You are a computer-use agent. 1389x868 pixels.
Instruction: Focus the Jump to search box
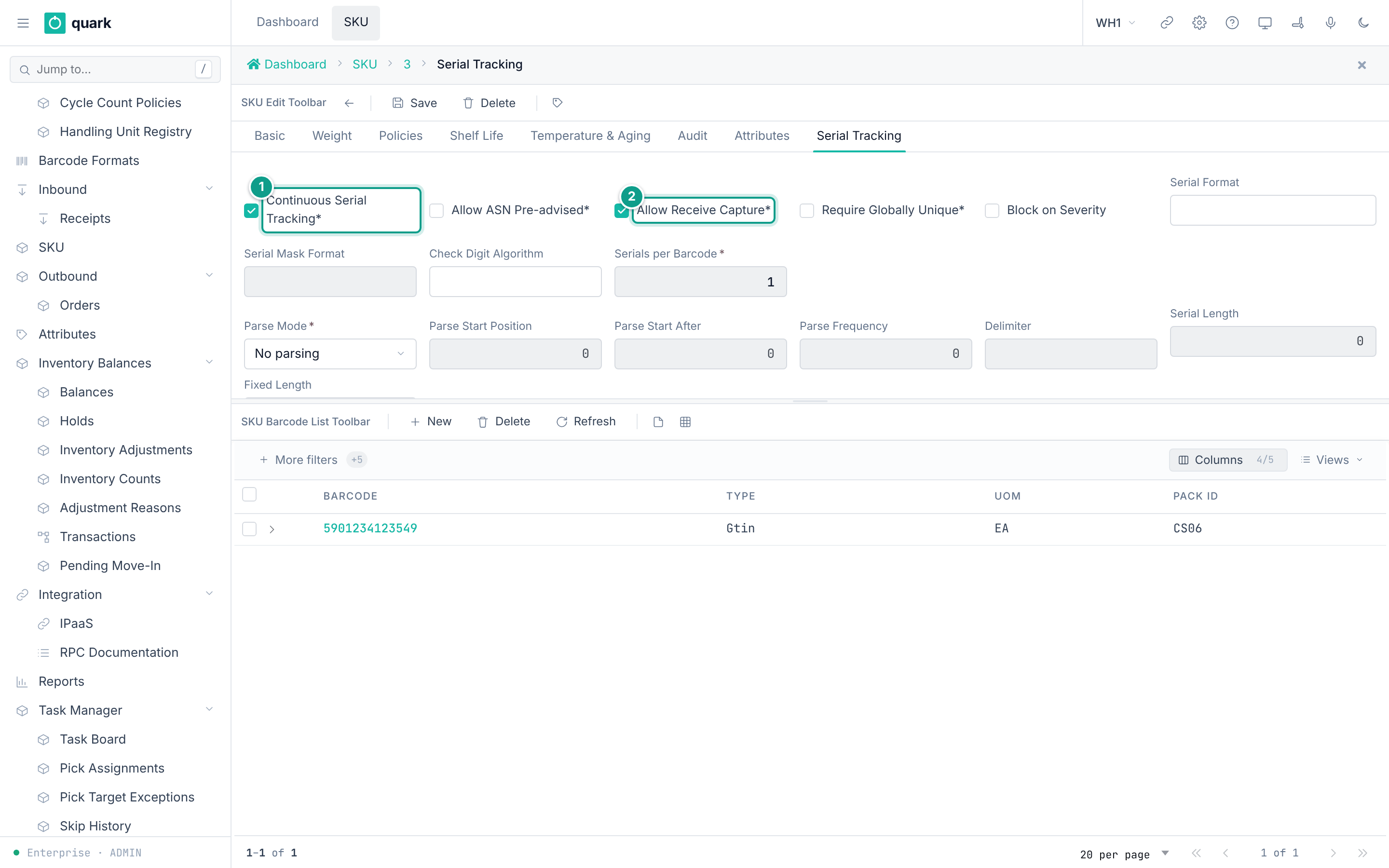[115, 69]
